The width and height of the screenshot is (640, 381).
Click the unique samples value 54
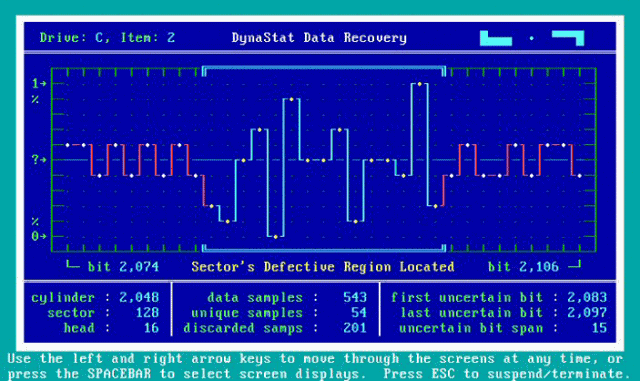click(x=359, y=313)
